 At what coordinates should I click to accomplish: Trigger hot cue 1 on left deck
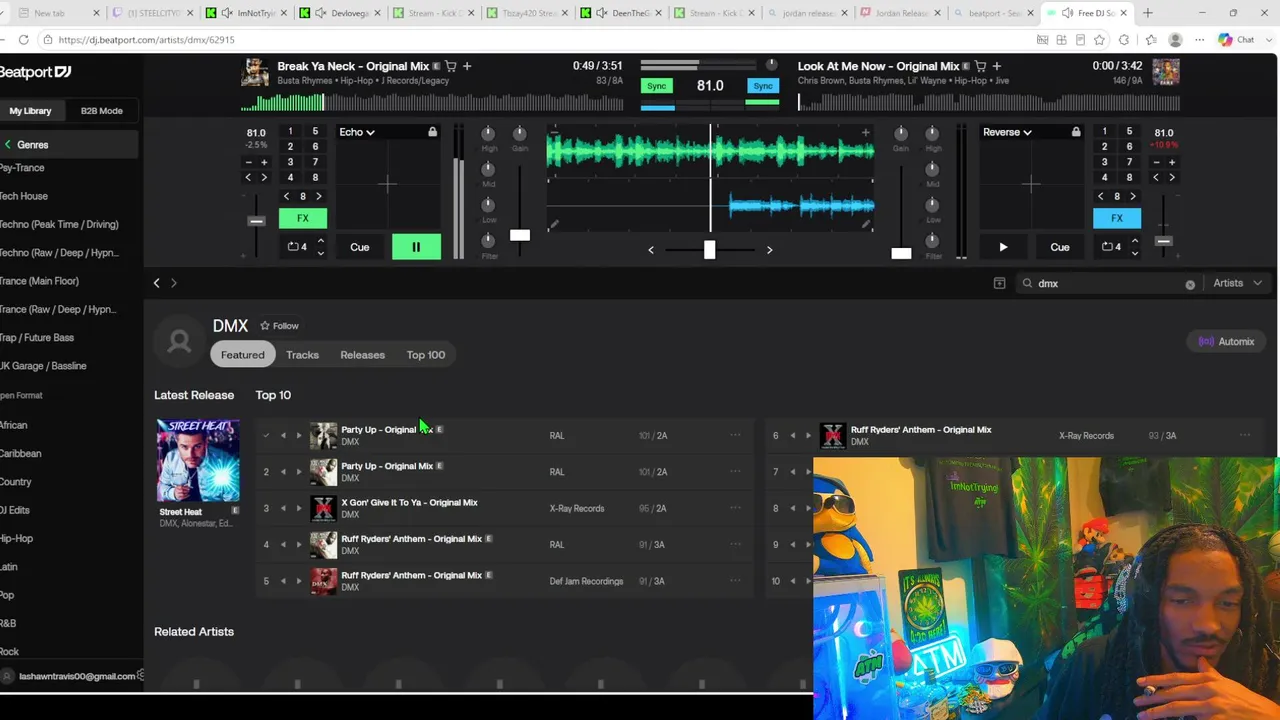(x=290, y=132)
